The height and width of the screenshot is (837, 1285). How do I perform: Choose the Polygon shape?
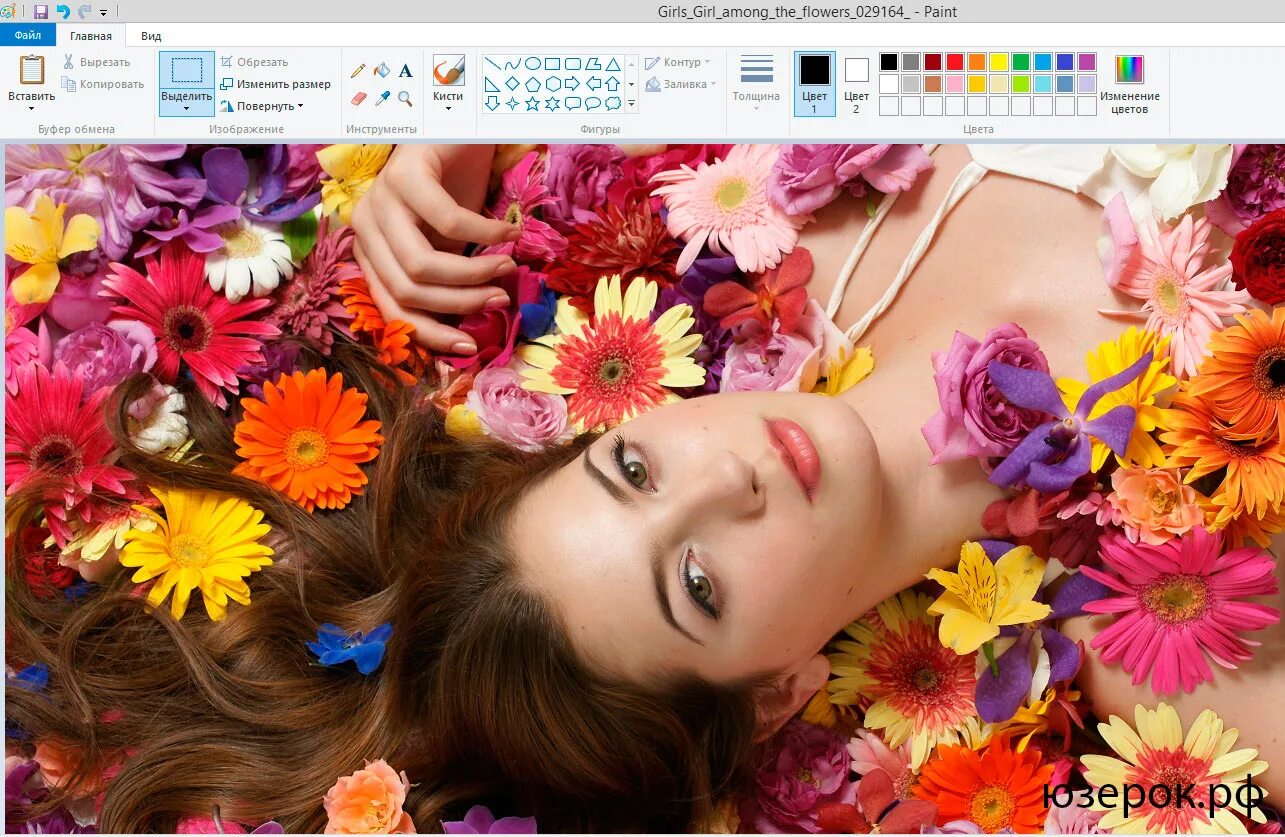[x=592, y=64]
